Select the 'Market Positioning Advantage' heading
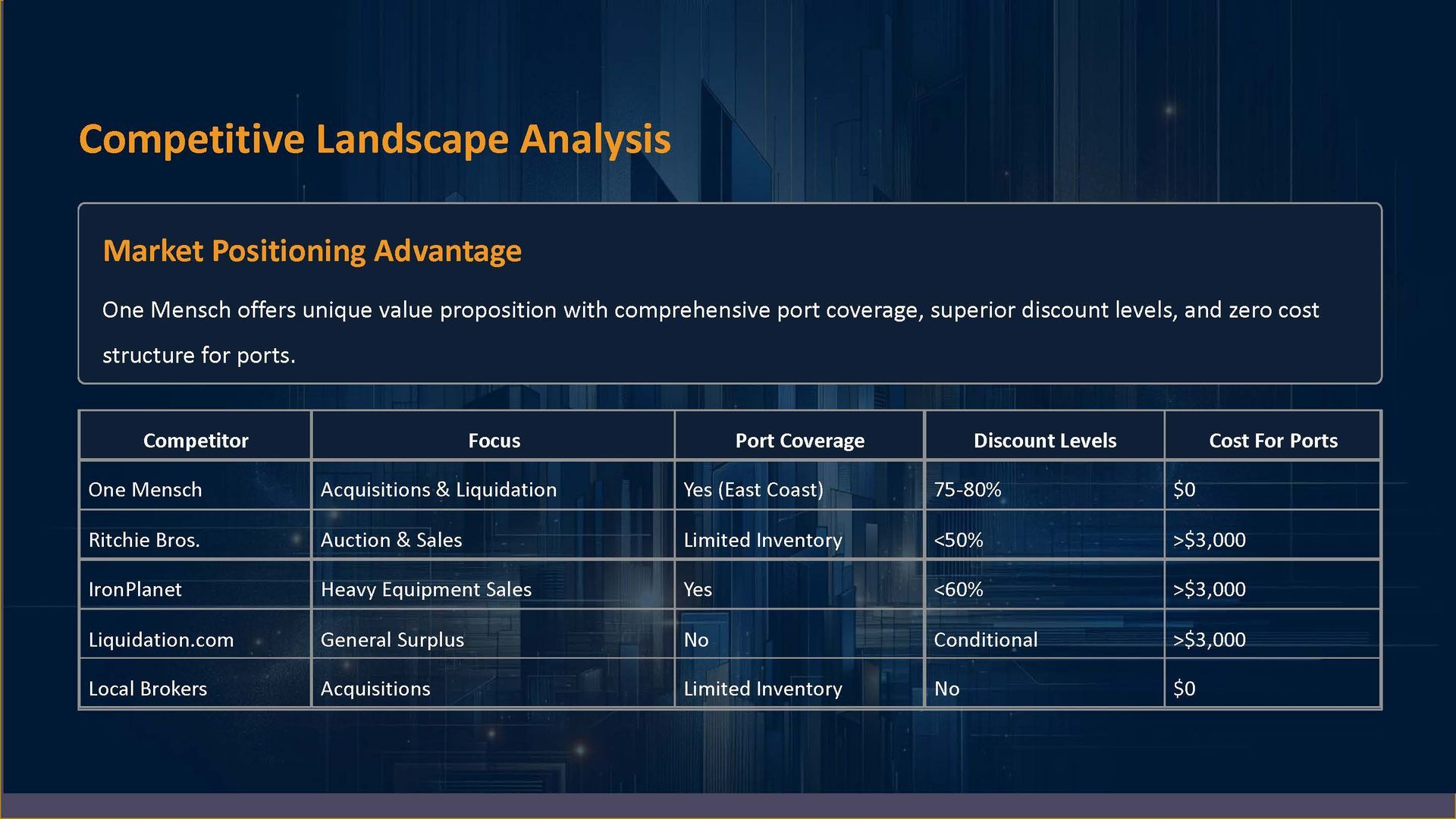 coord(312,251)
